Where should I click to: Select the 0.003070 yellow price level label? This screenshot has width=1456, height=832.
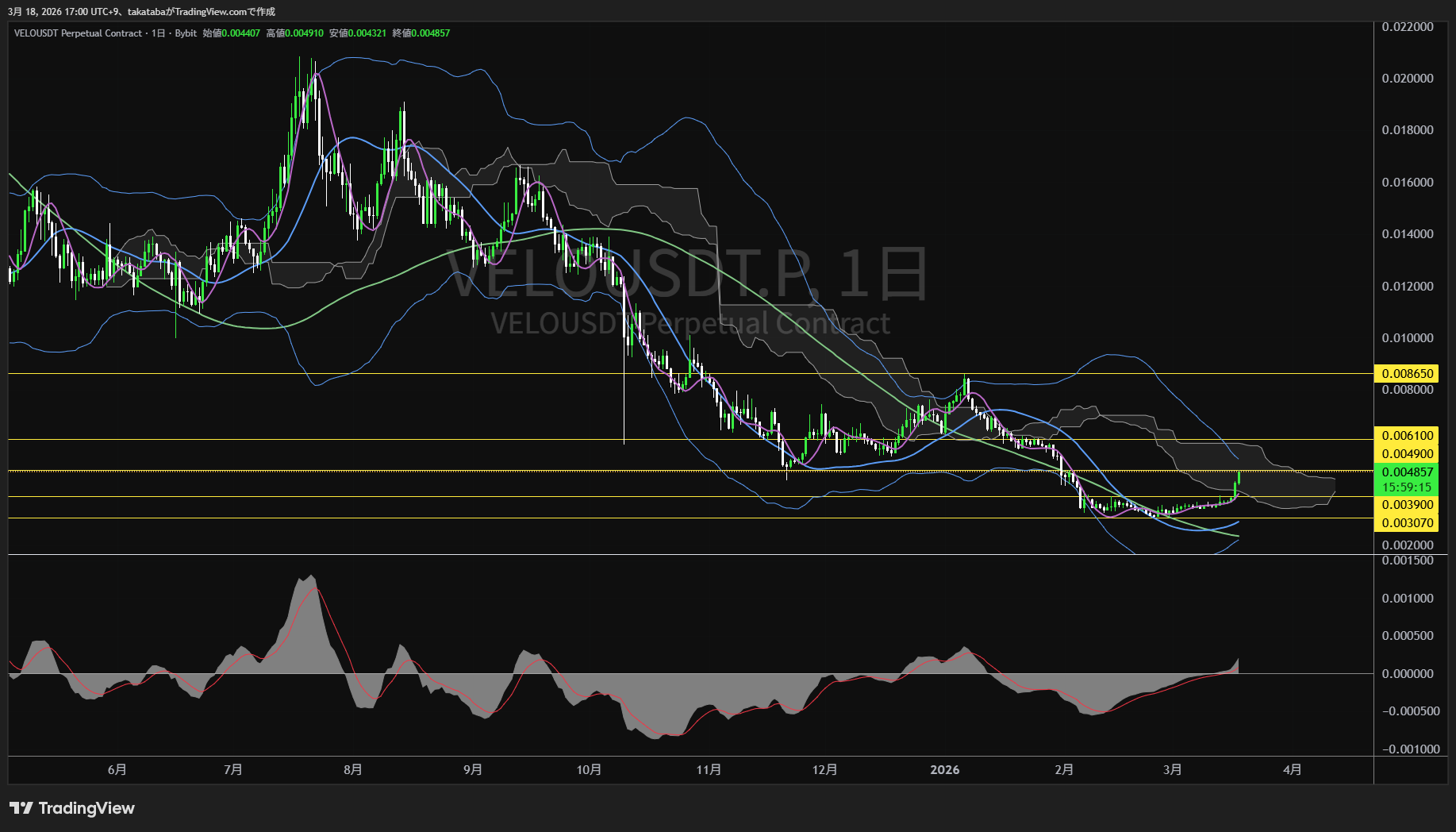[x=1407, y=522]
